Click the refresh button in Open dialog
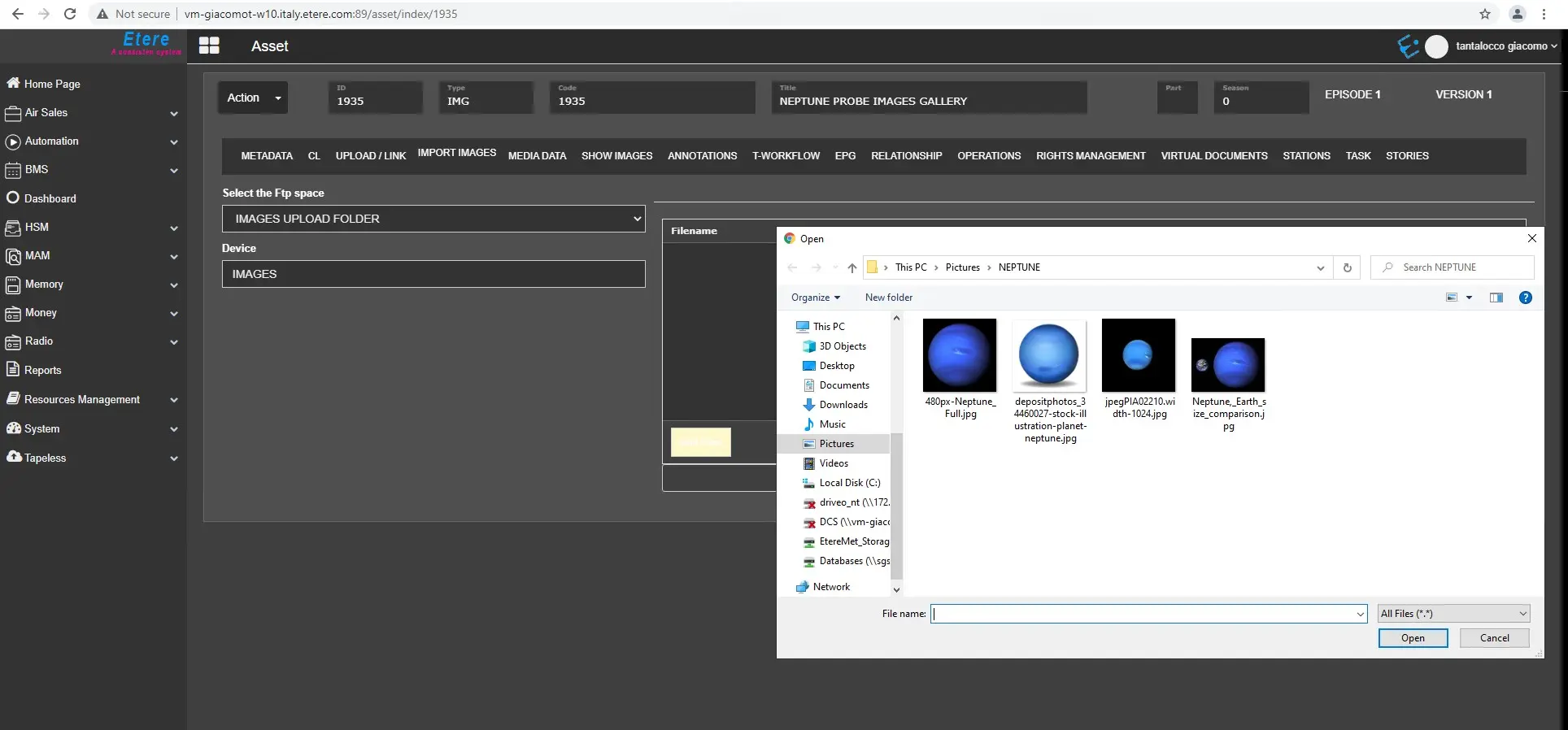 [1347, 267]
